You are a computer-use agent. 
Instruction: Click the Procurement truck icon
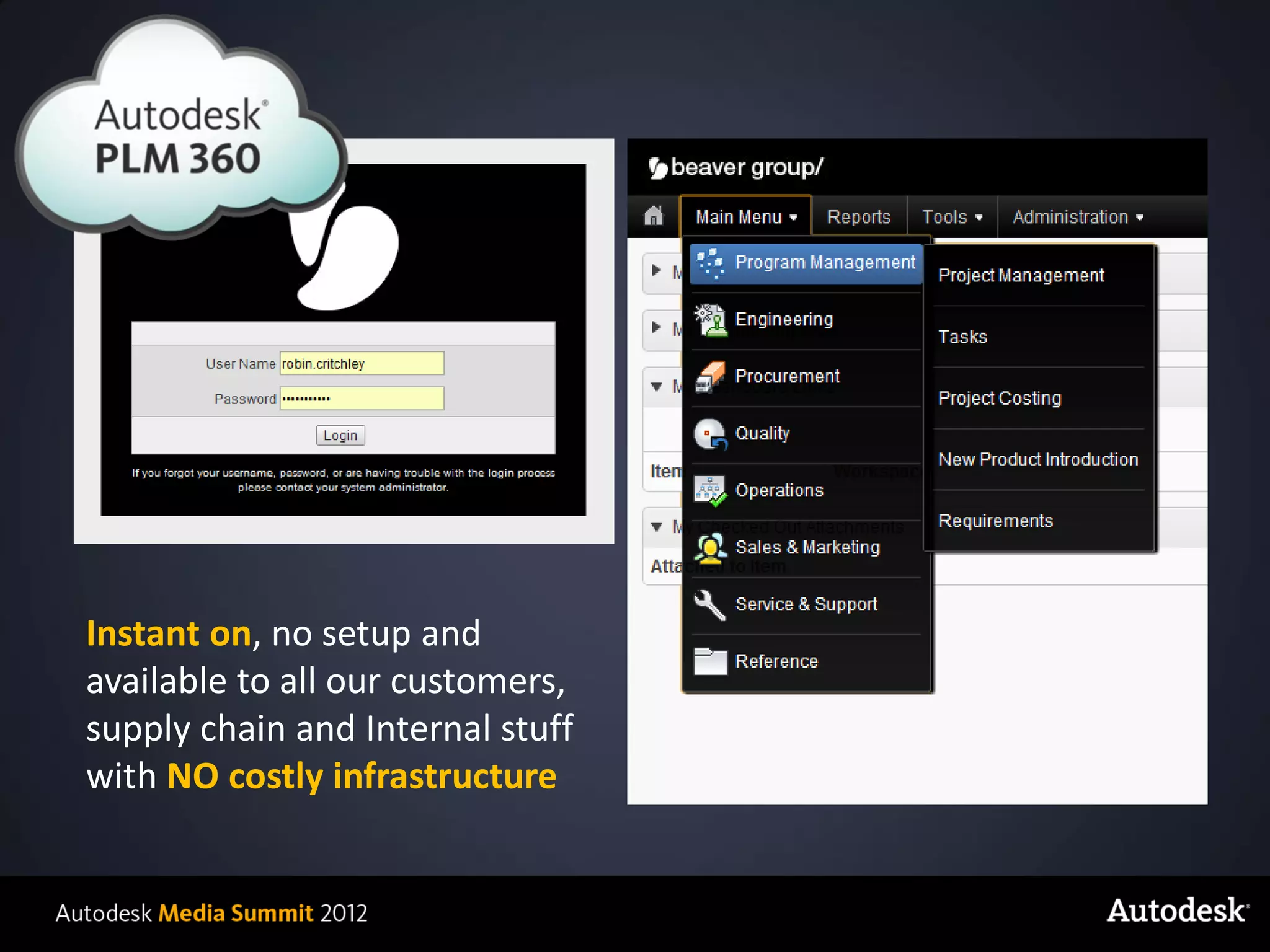pos(710,377)
